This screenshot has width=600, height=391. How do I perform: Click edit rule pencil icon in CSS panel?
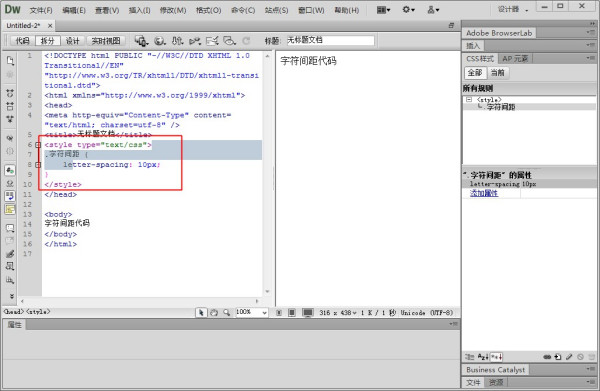click(x=569, y=357)
